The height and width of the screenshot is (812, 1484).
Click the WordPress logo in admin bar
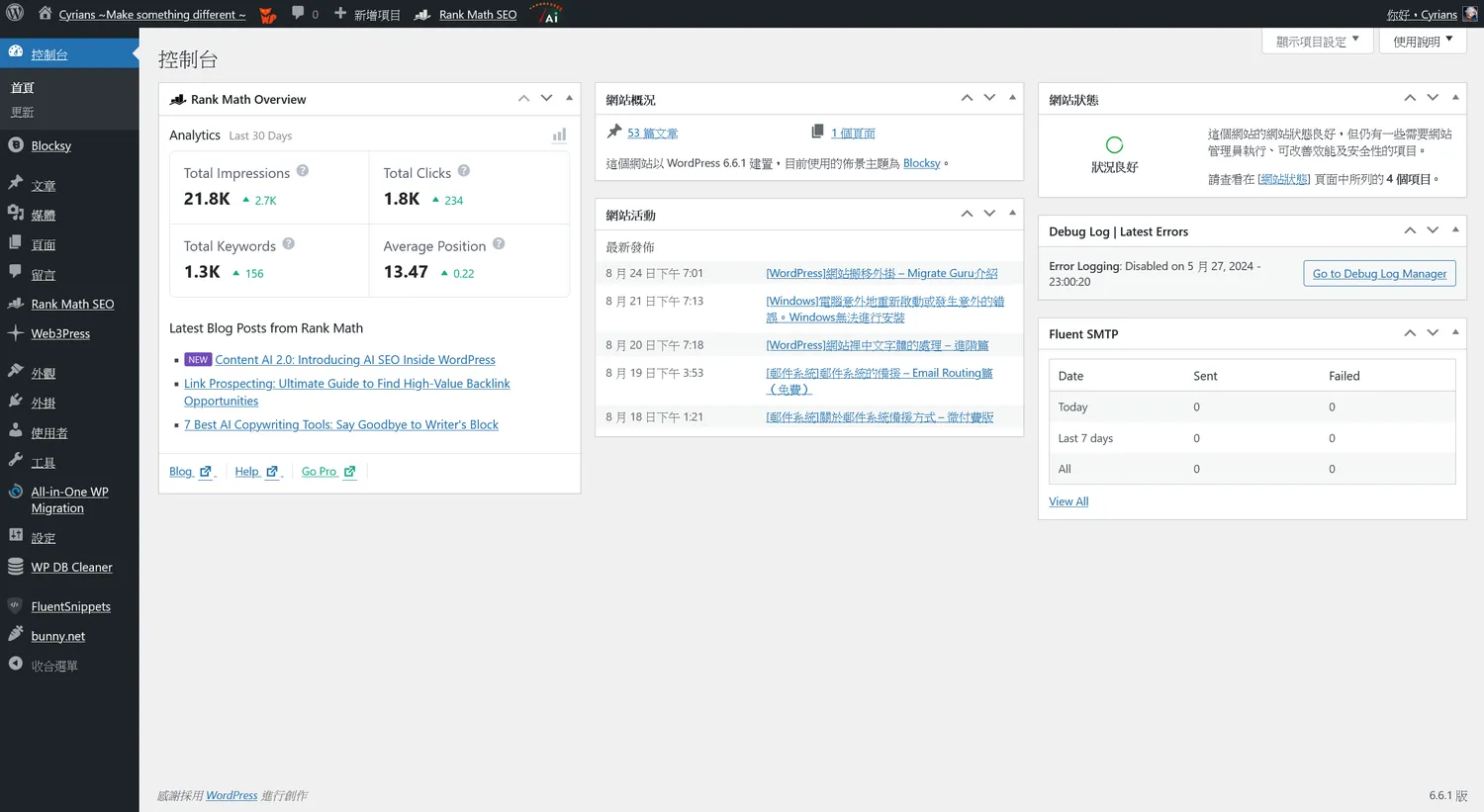point(15,14)
